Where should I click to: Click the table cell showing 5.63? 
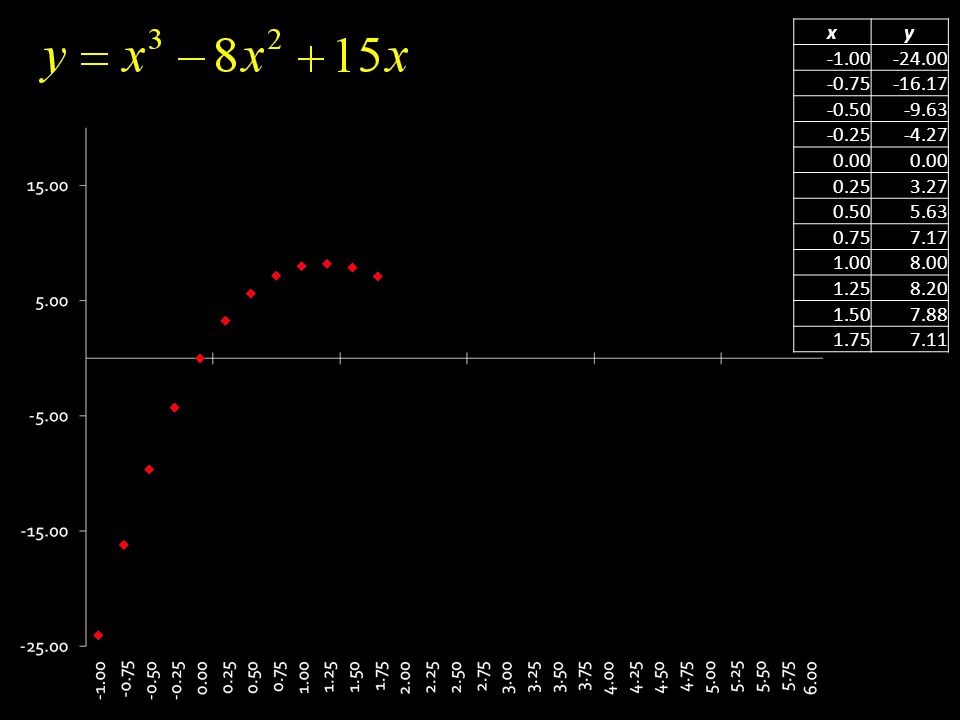point(910,211)
